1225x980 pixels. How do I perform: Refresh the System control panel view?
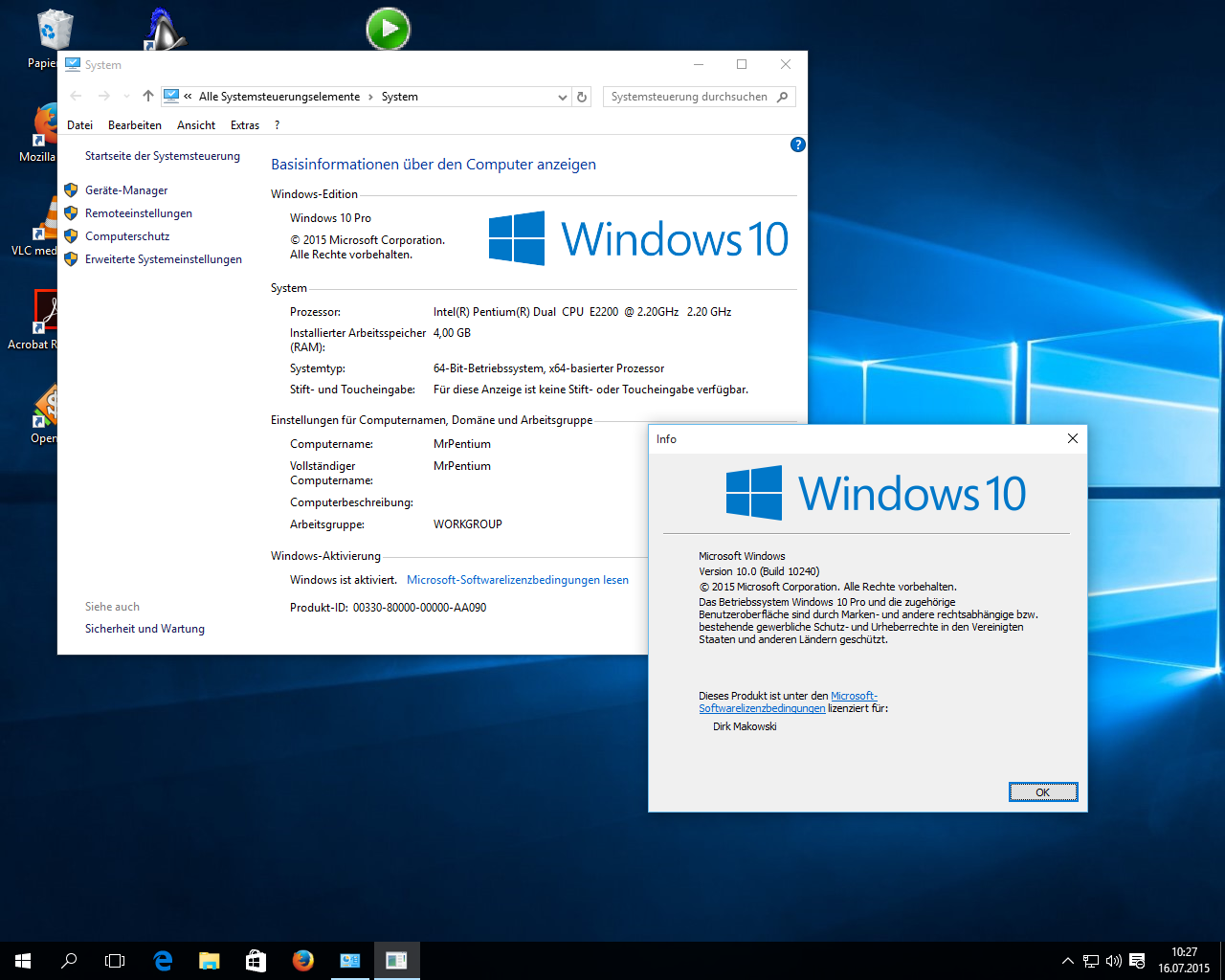581,97
